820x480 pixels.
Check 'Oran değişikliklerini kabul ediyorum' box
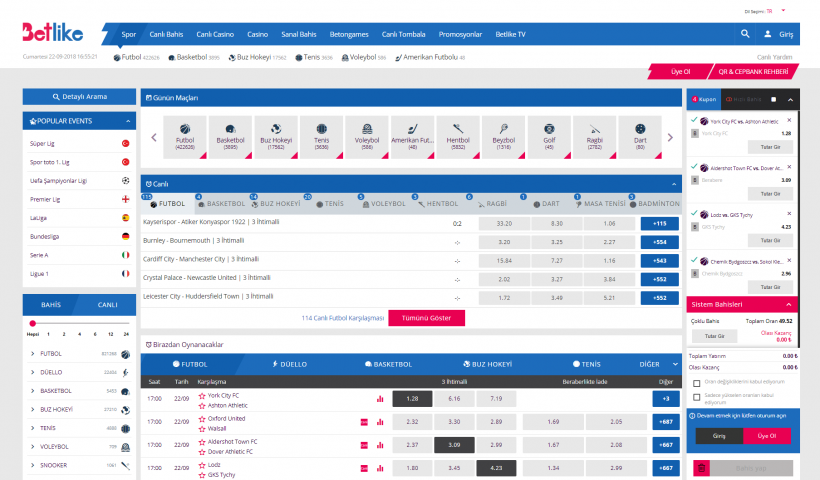click(x=697, y=383)
